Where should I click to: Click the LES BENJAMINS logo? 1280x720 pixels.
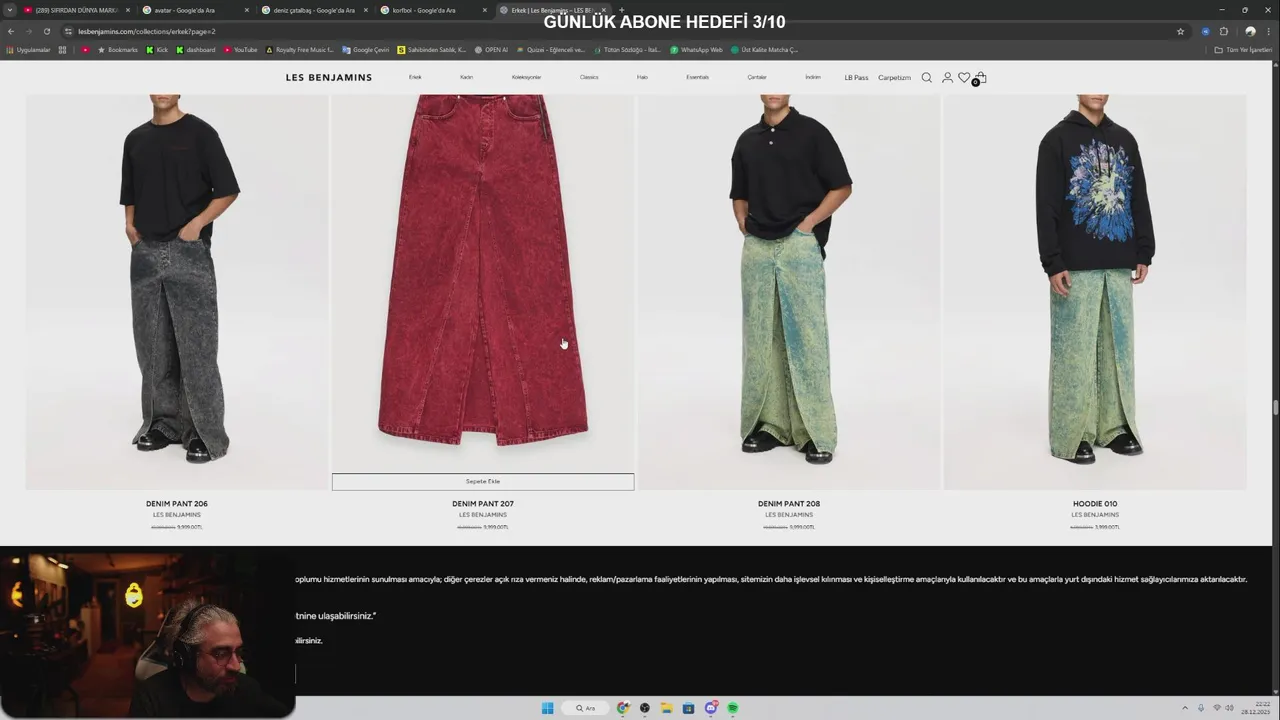(328, 77)
